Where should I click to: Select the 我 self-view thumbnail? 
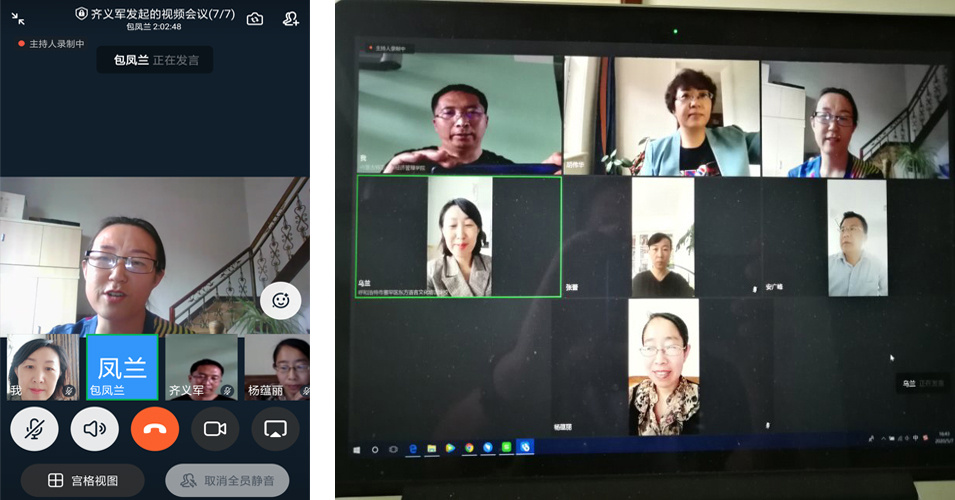point(42,367)
